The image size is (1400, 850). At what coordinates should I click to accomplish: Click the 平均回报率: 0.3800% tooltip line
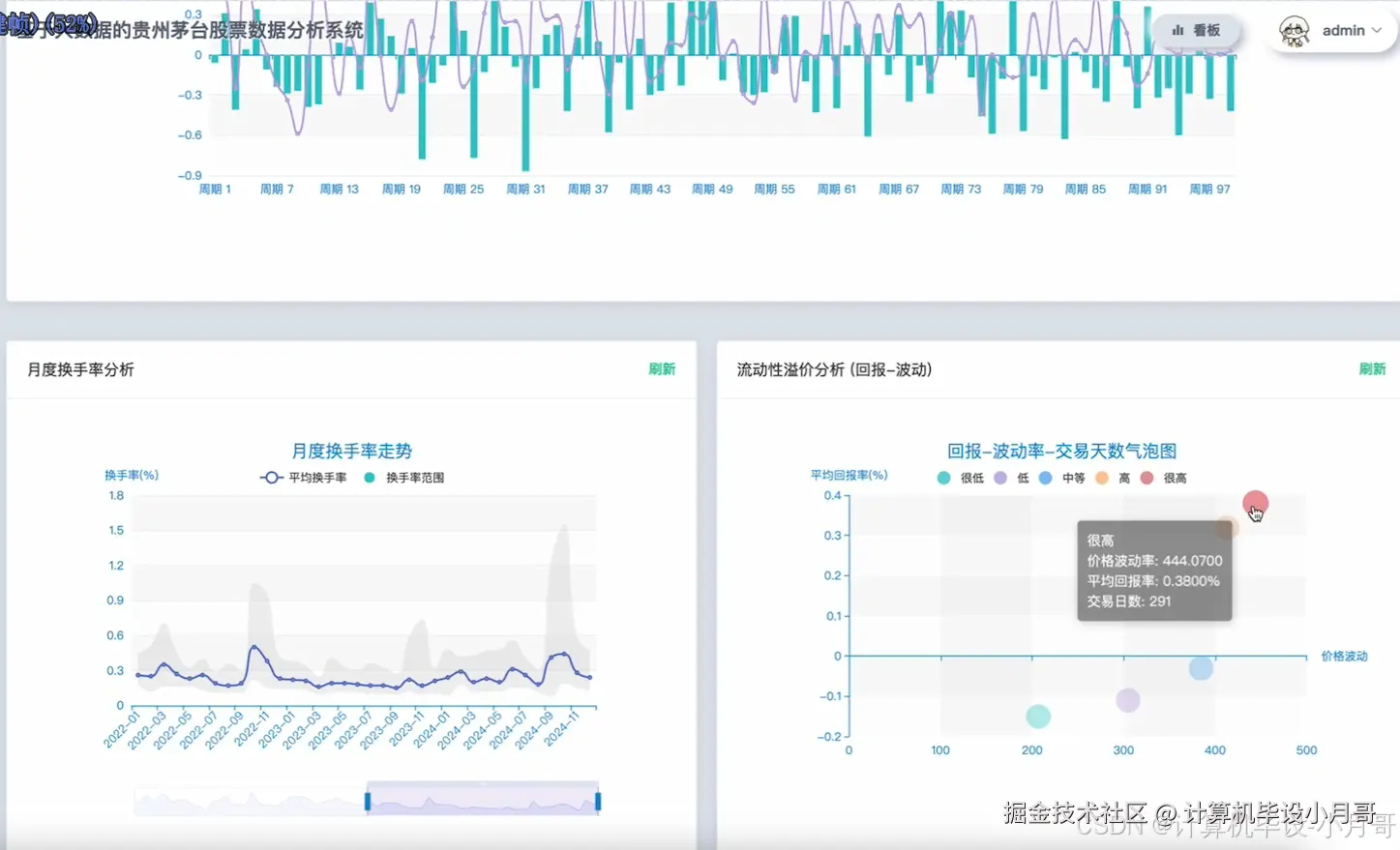pyautogui.click(x=1153, y=581)
